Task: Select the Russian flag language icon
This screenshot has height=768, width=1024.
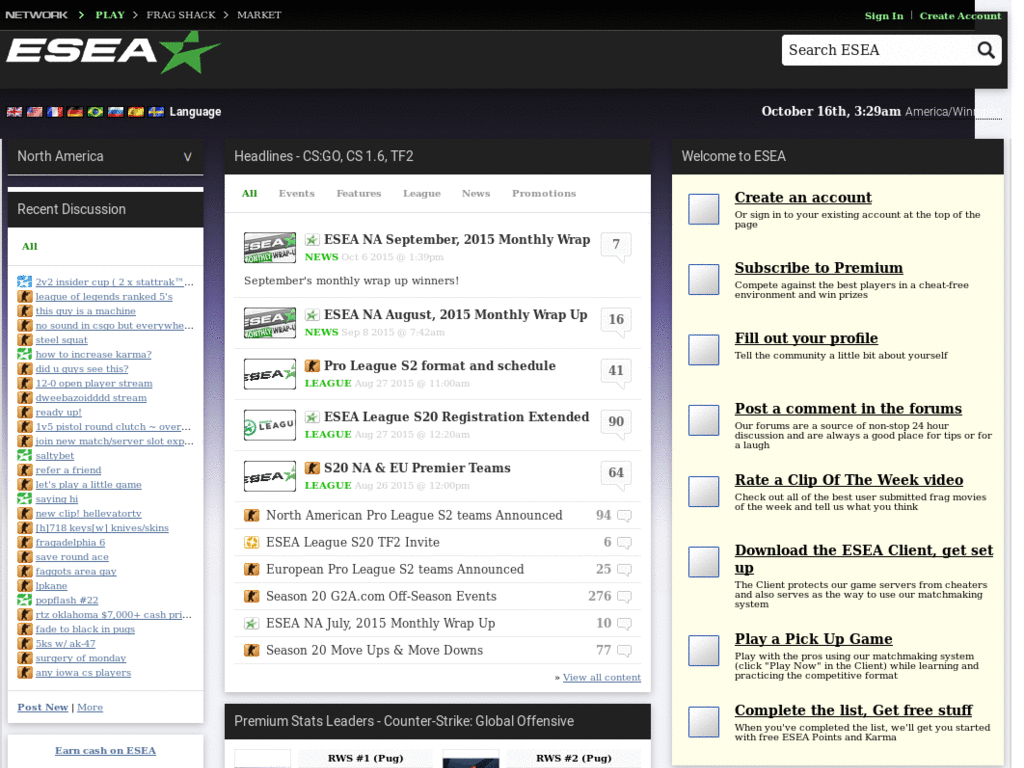Action: pyautogui.click(x=115, y=112)
